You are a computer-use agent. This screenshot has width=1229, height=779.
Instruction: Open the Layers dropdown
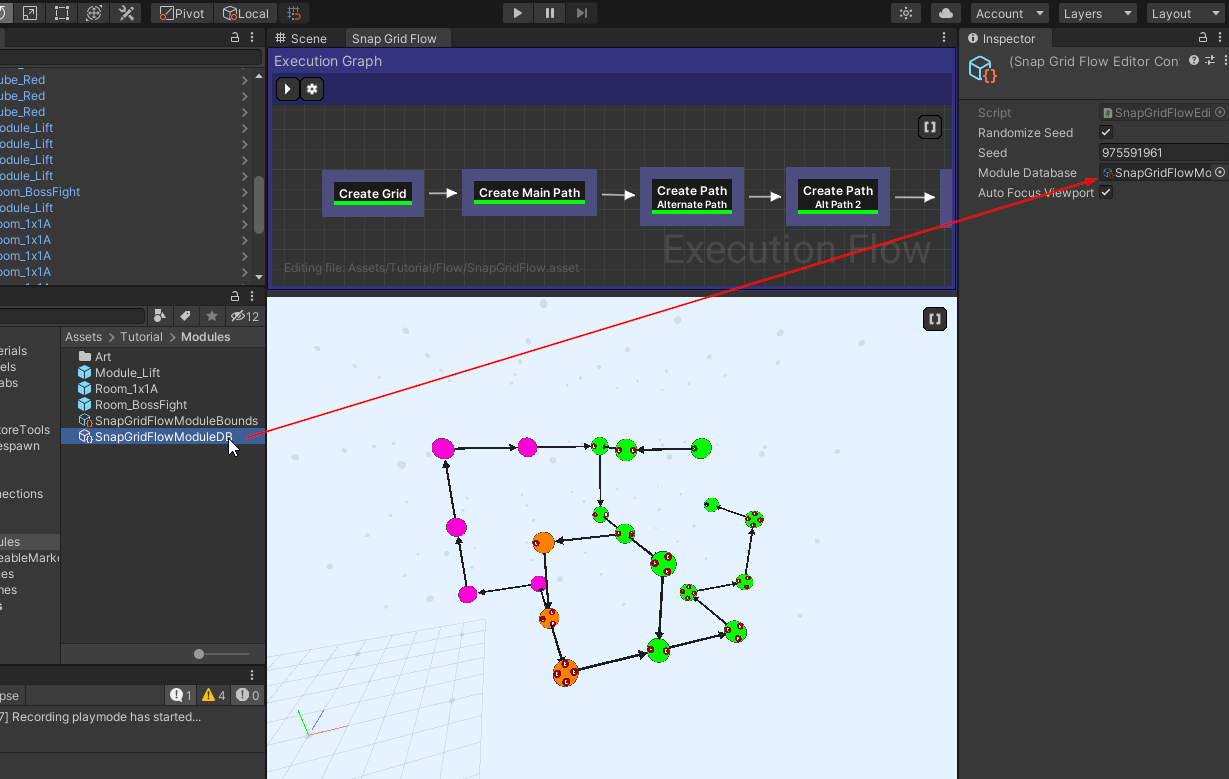[1097, 13]
